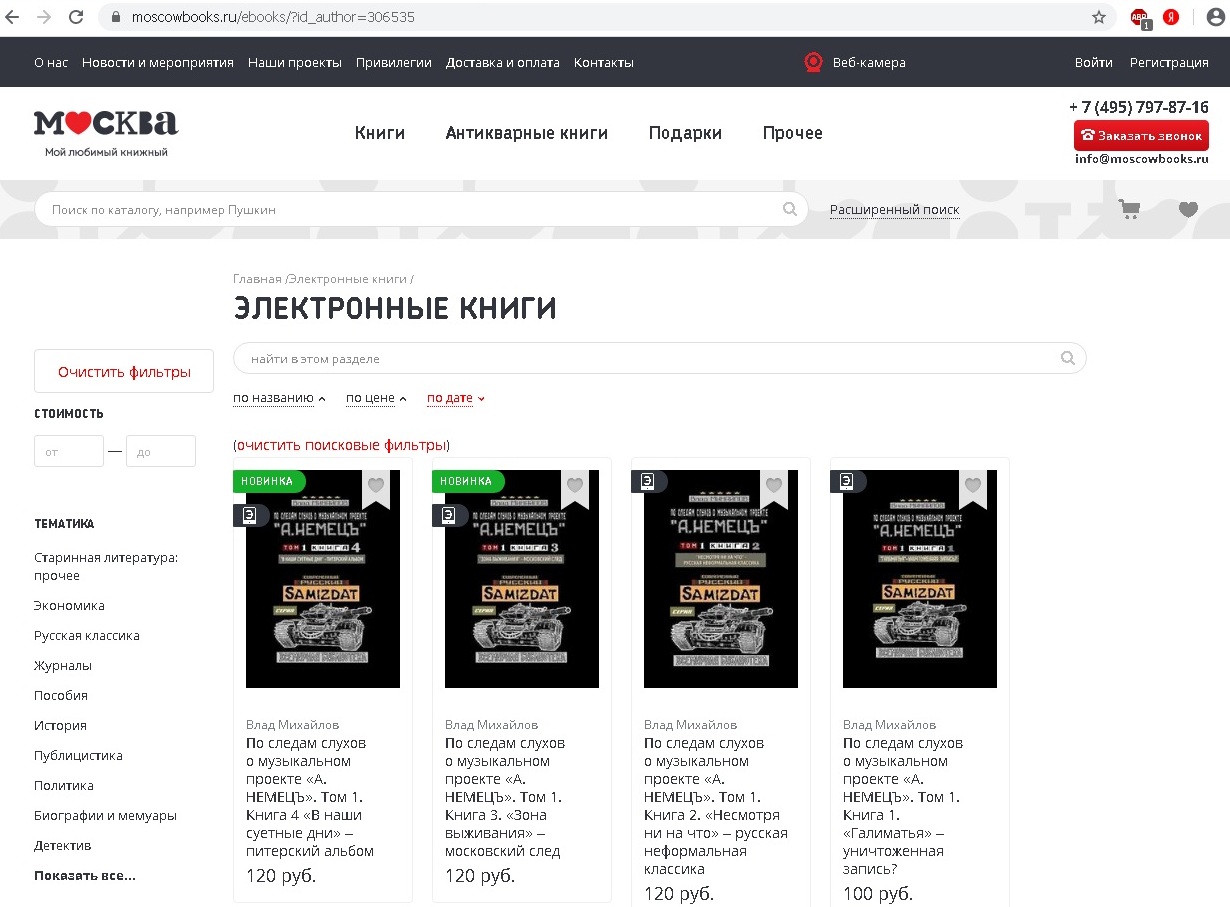The height and width of the screenshot is (907, 1230).
Task: Click the section search magnifier icon
Action: point(1068,358)
